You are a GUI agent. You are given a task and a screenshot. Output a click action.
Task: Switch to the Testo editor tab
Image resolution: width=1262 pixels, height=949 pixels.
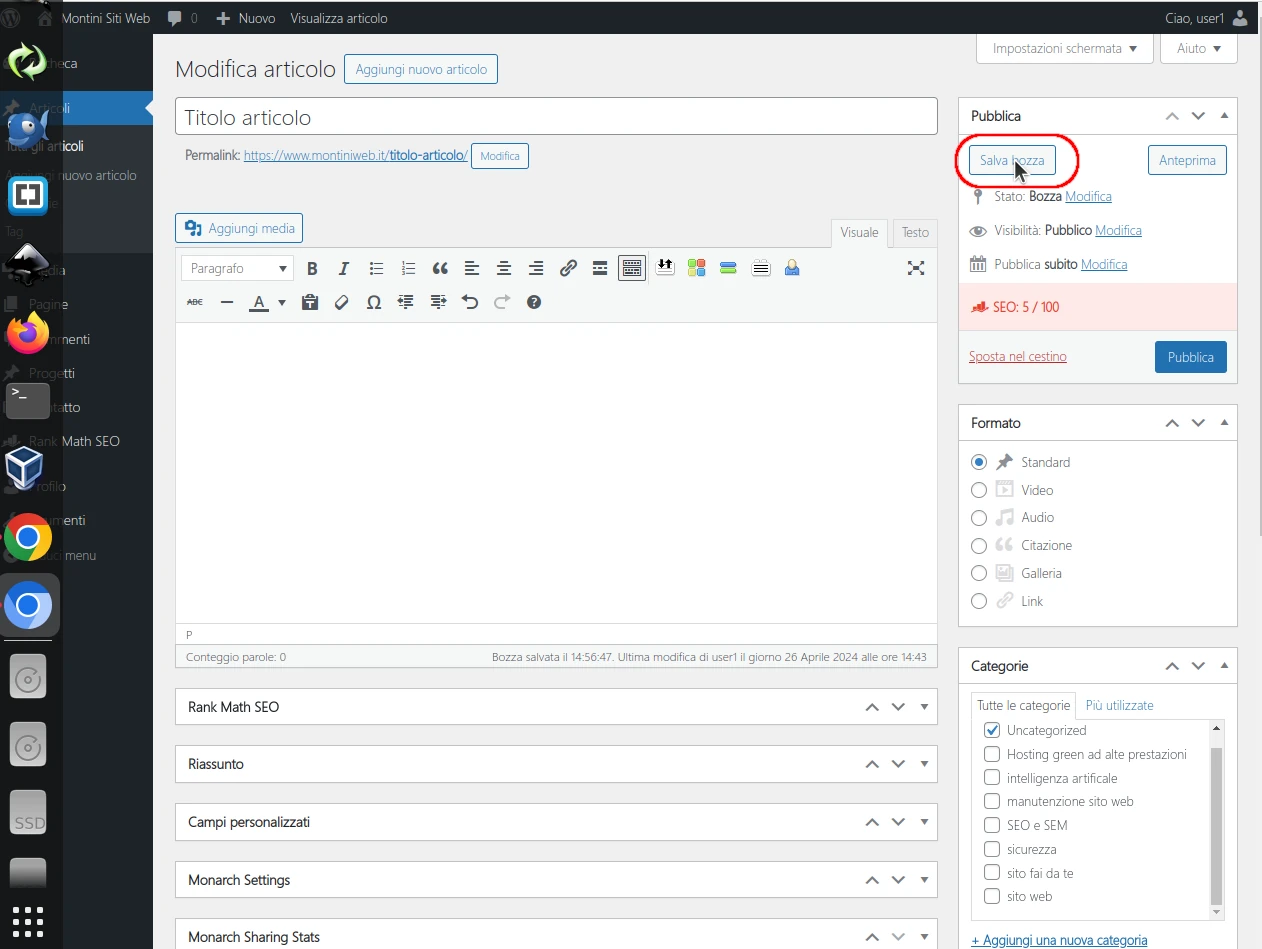[x=915, y=232]
